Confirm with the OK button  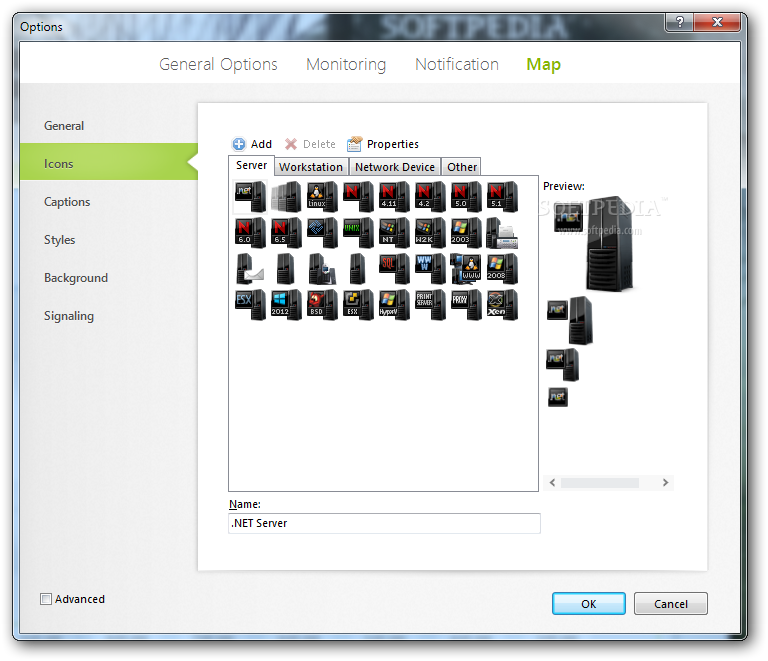tap(588, 603)
